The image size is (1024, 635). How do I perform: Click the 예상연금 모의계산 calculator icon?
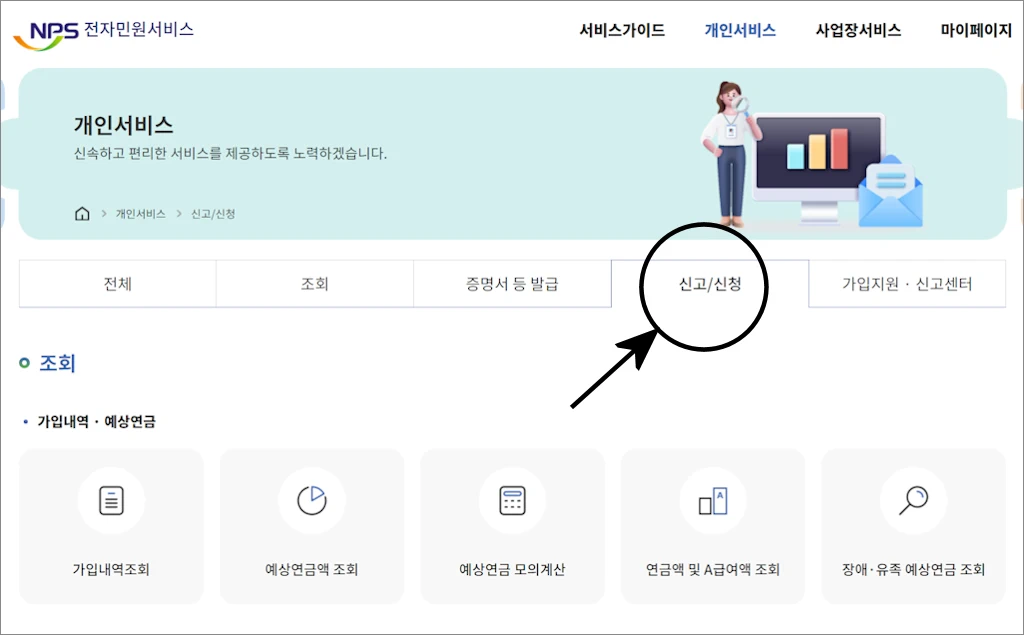pos(512,500)
